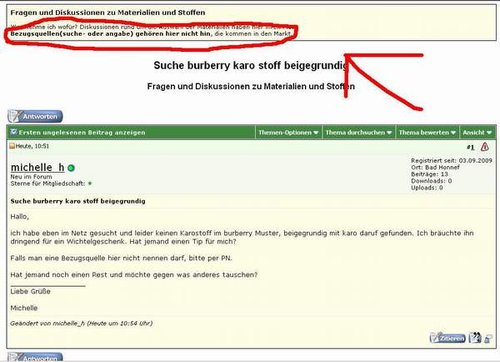Click the Zitieren quote button

click(x=448, y=338)
